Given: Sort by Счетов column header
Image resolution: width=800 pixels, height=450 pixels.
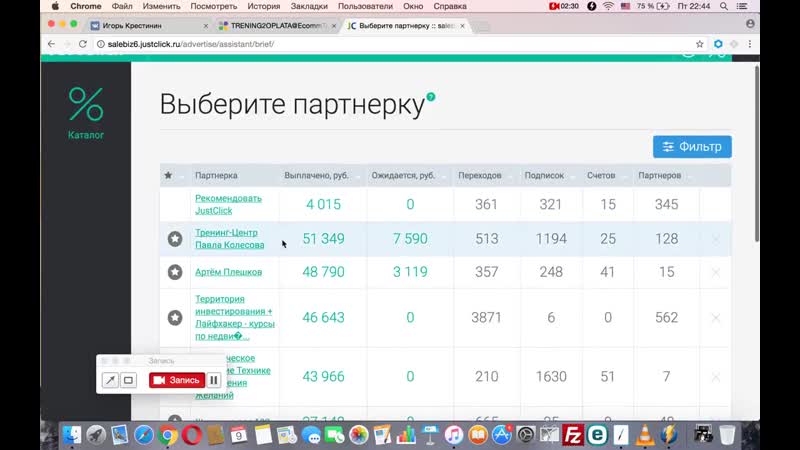Looking at the screenshot, I should [601, 175].
